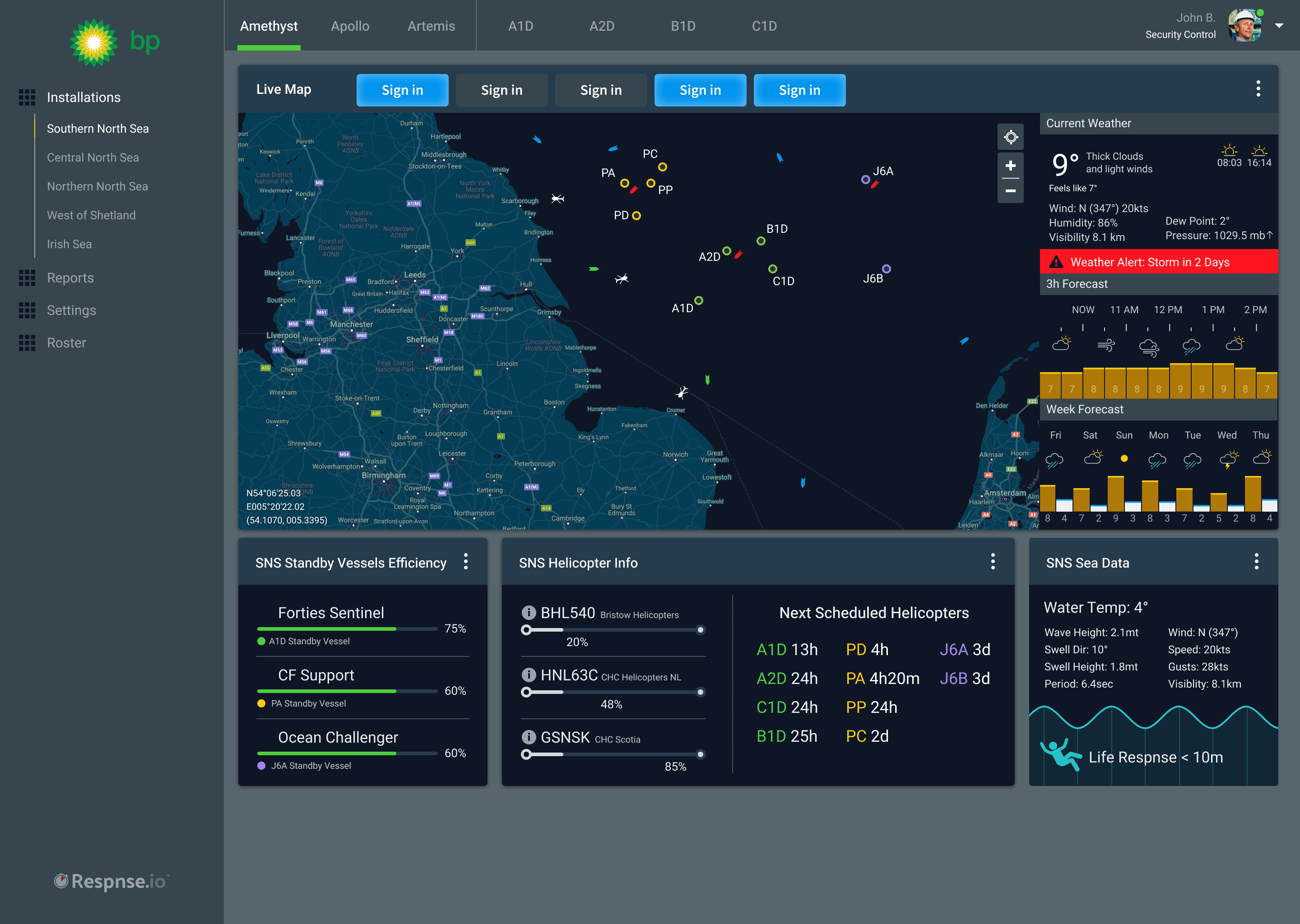1300x924 pixels.
Task: Zoom out on the live map
Action: (x=1010, y=190)
